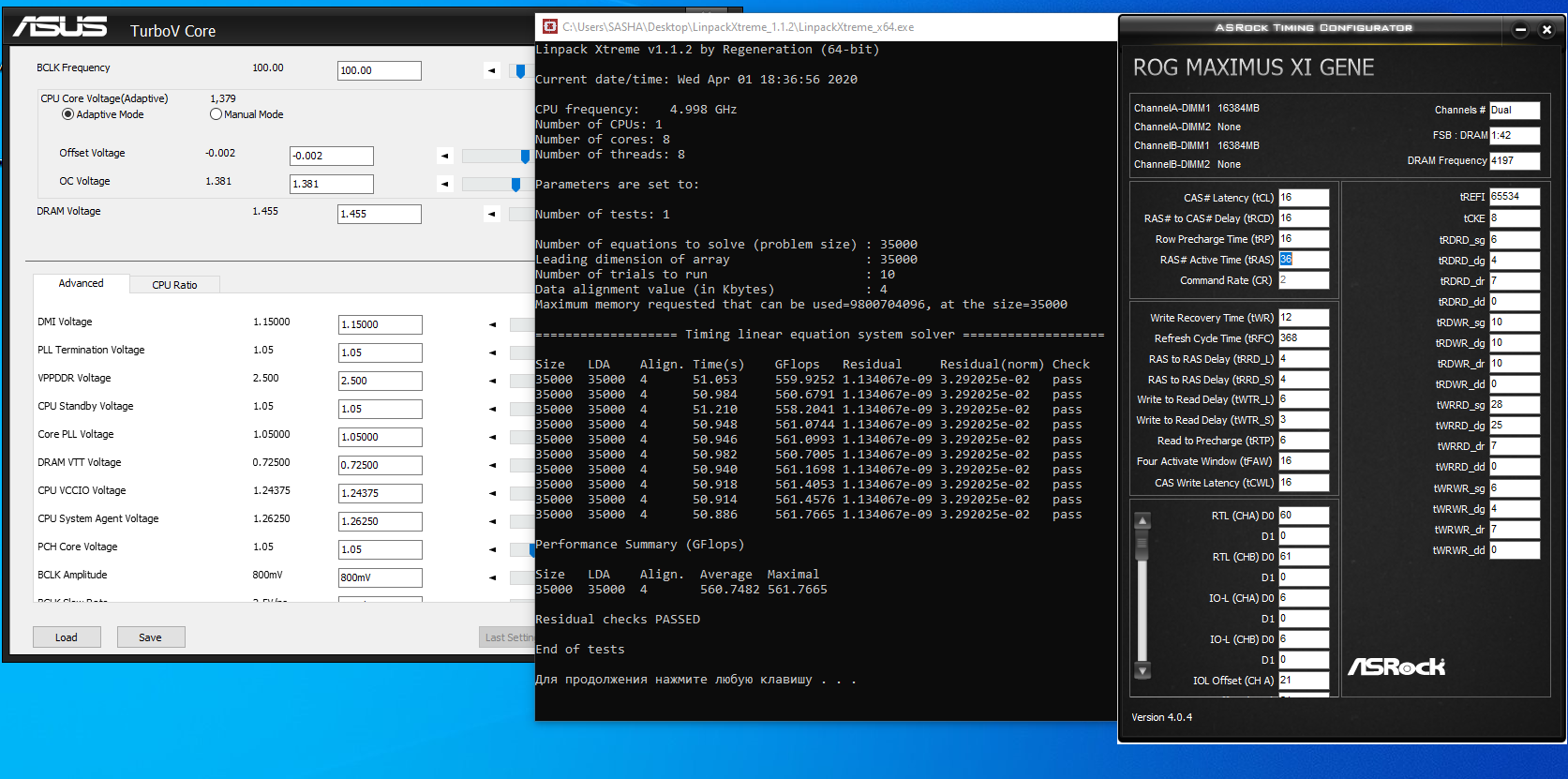Click the Save button in TurboV Core

coord(150,637)
